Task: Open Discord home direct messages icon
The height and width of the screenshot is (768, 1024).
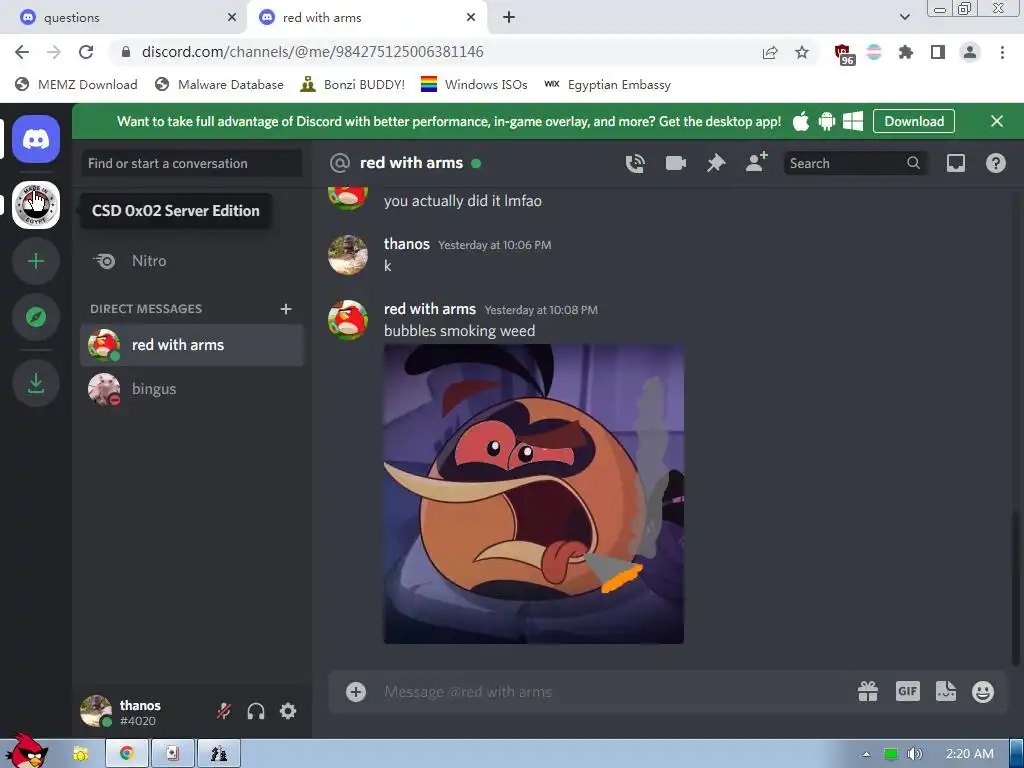Action: [36, 139]
